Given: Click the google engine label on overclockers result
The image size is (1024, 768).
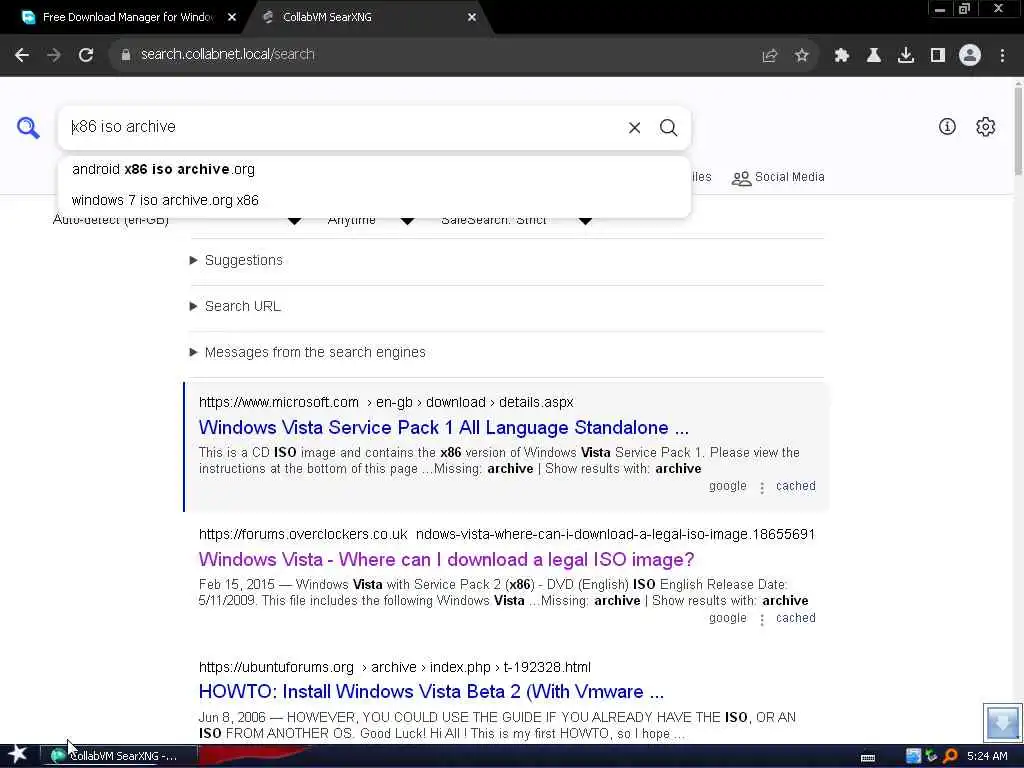Looking at the screenshot, I should click(x=728, y=618).
